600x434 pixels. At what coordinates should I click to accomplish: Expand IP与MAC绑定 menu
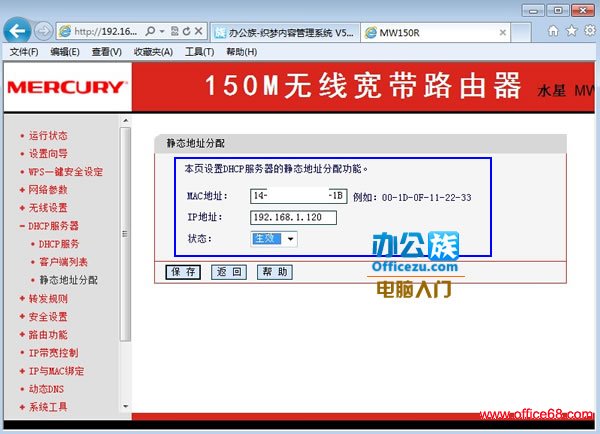pyautogui.click(x=56, y=371)
